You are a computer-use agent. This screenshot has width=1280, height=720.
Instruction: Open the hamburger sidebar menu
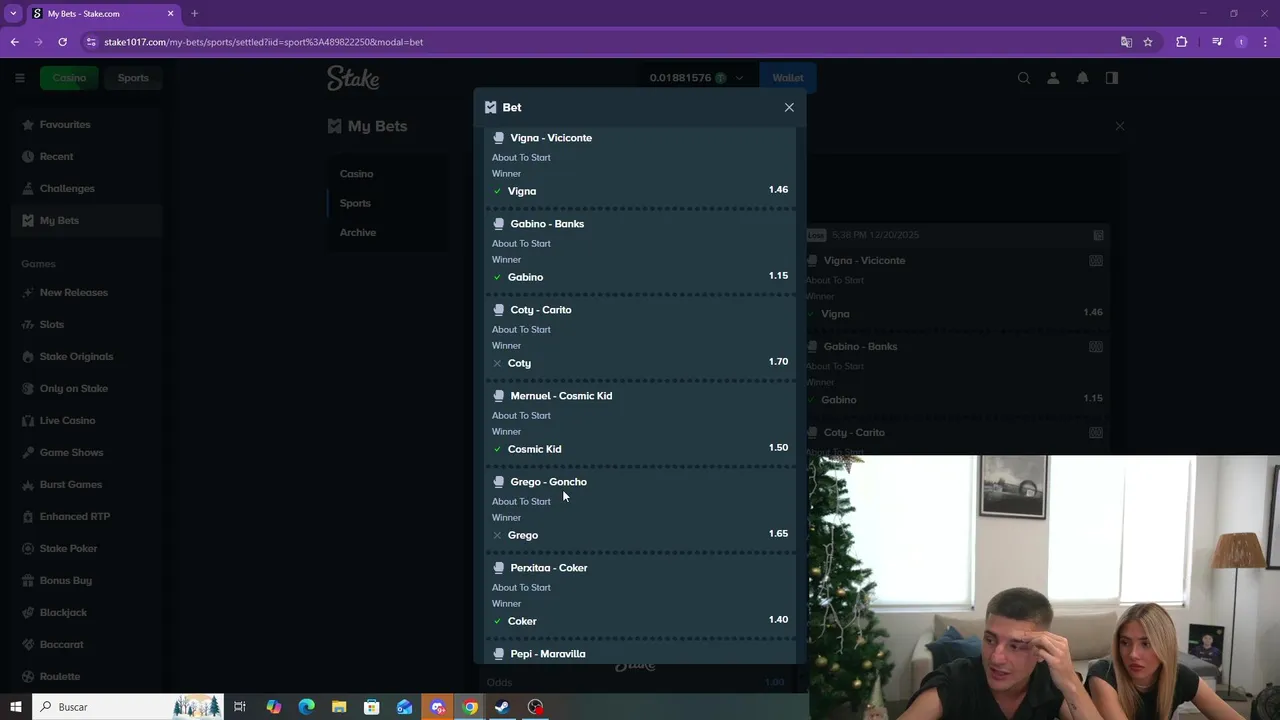pyautogui.click(x=19, y=78)
